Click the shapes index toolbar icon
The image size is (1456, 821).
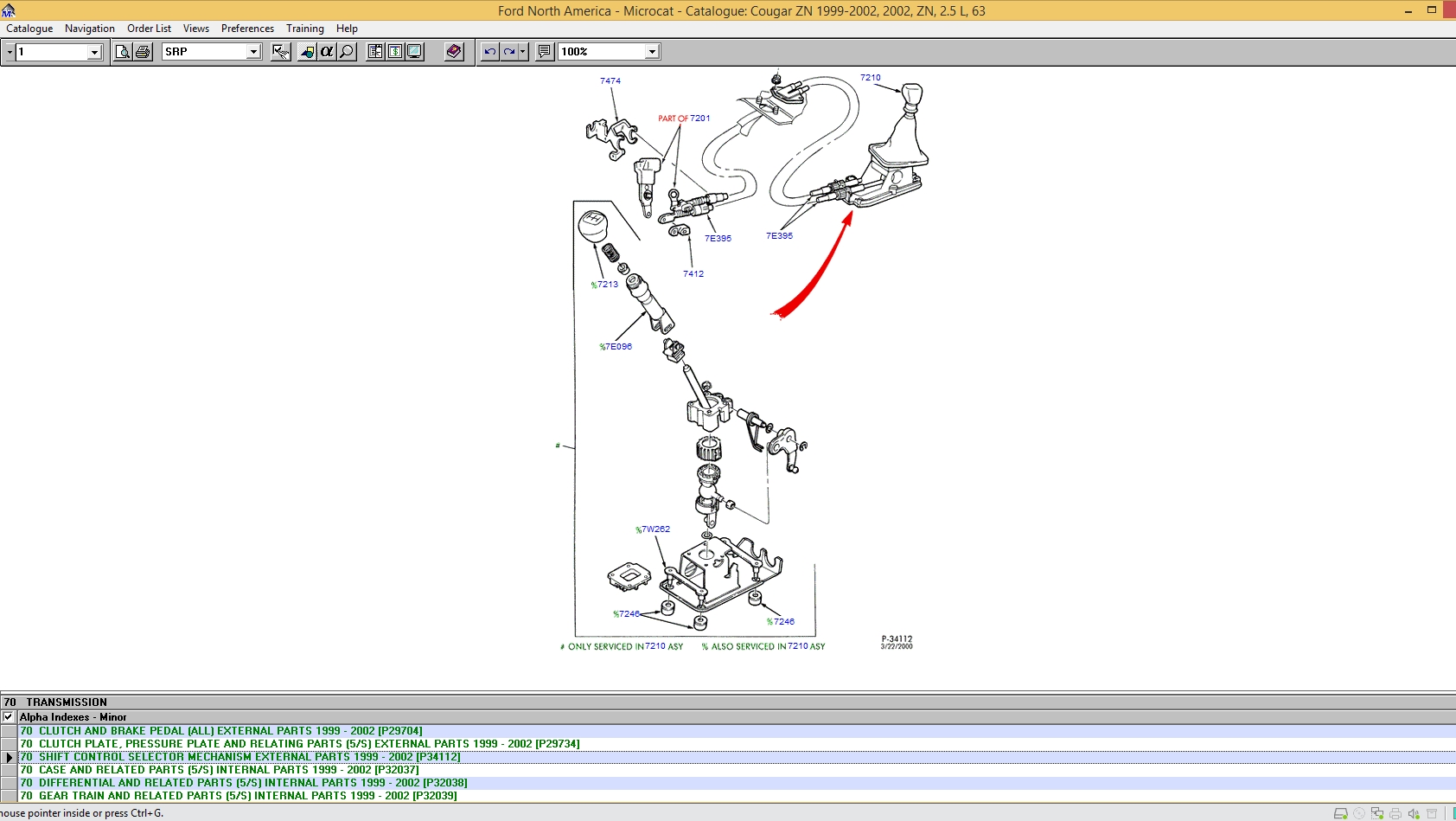pos(307,52)
